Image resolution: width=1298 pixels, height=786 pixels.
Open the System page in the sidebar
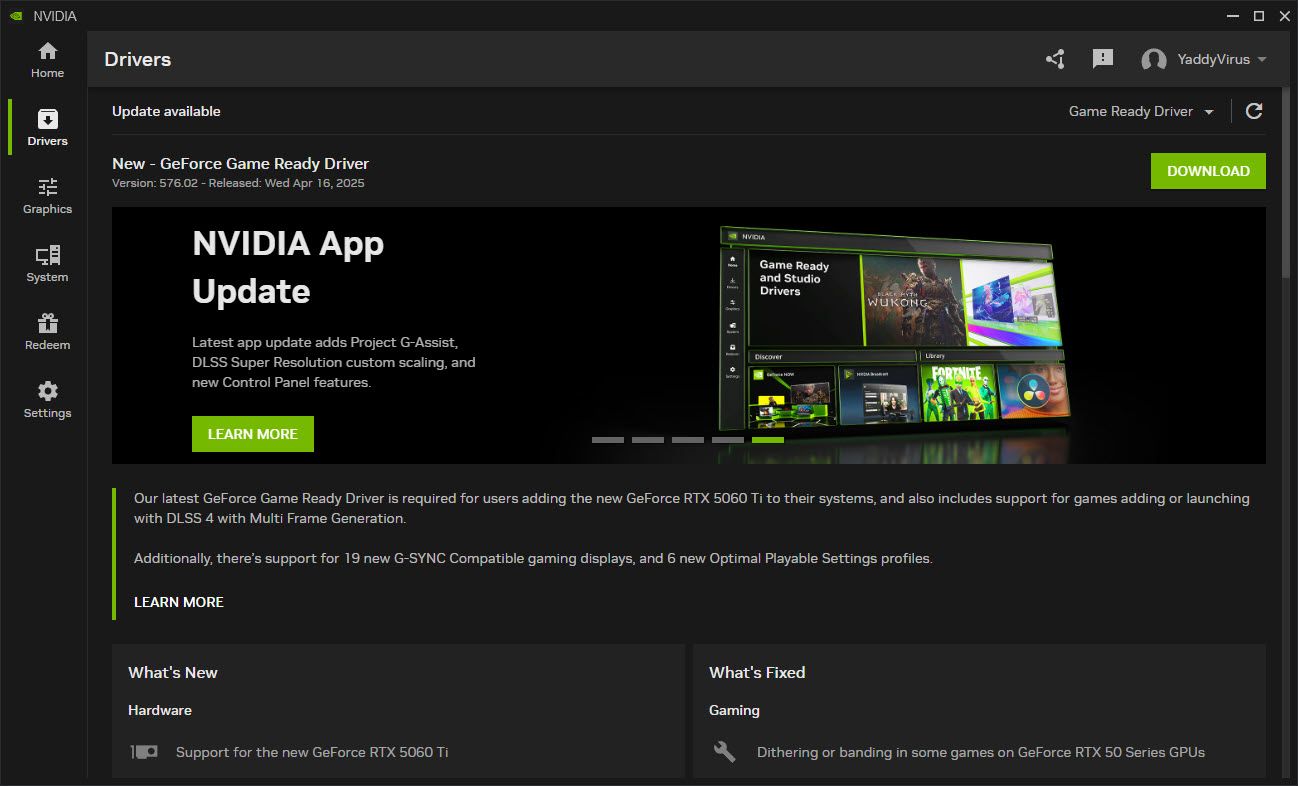pos(47,264)
